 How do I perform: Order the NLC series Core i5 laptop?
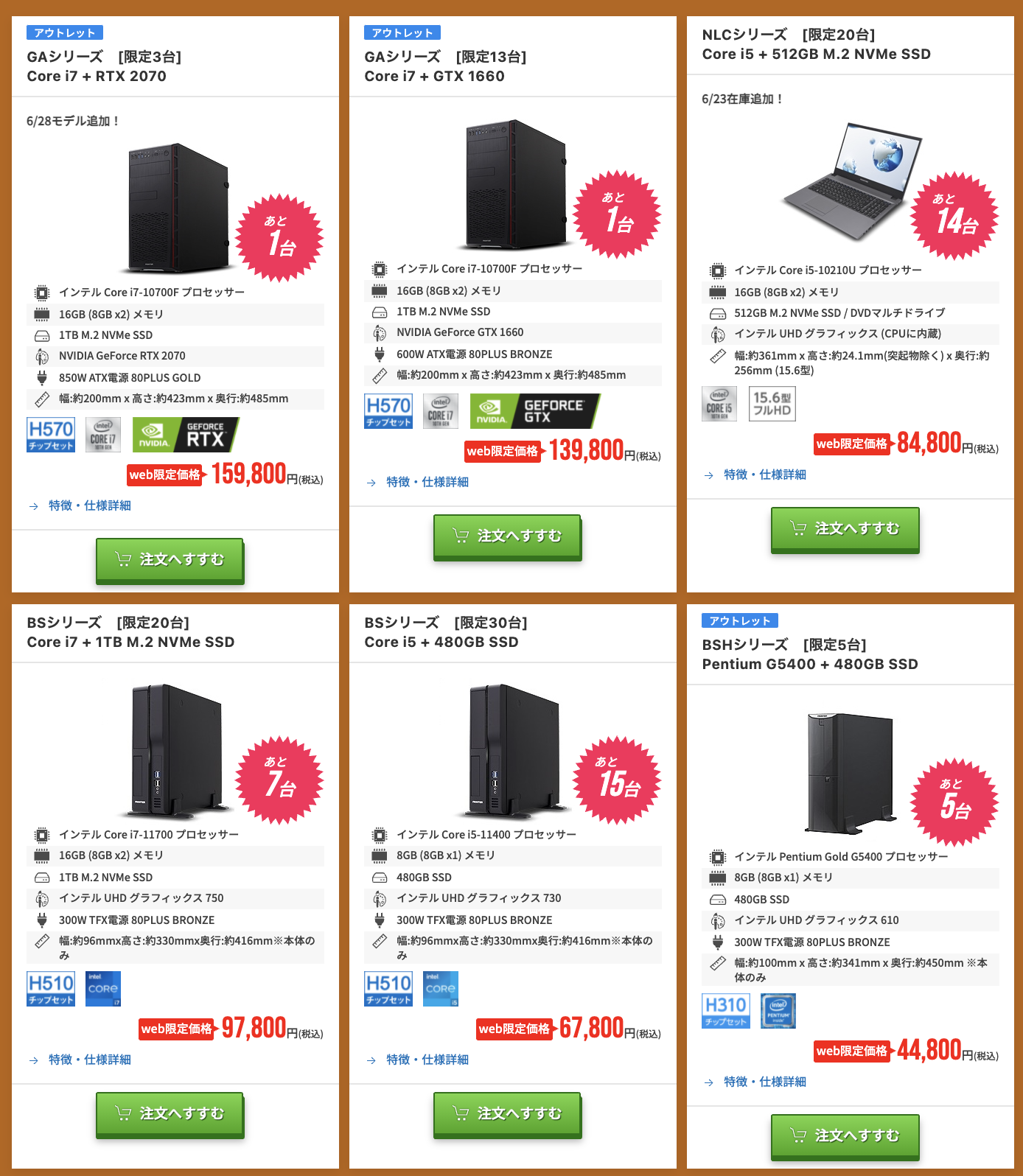point(845,529)
